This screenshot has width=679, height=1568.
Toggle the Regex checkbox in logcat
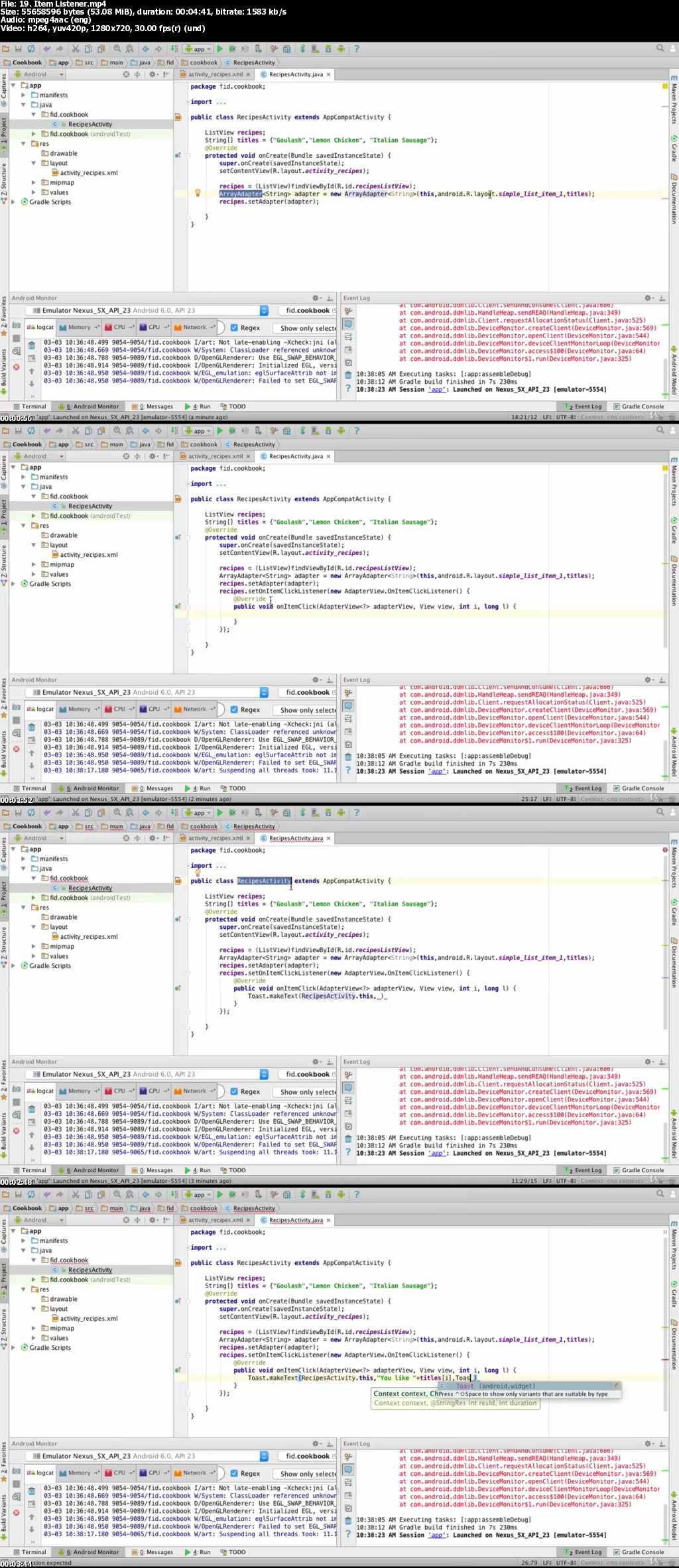coord(234,328)
